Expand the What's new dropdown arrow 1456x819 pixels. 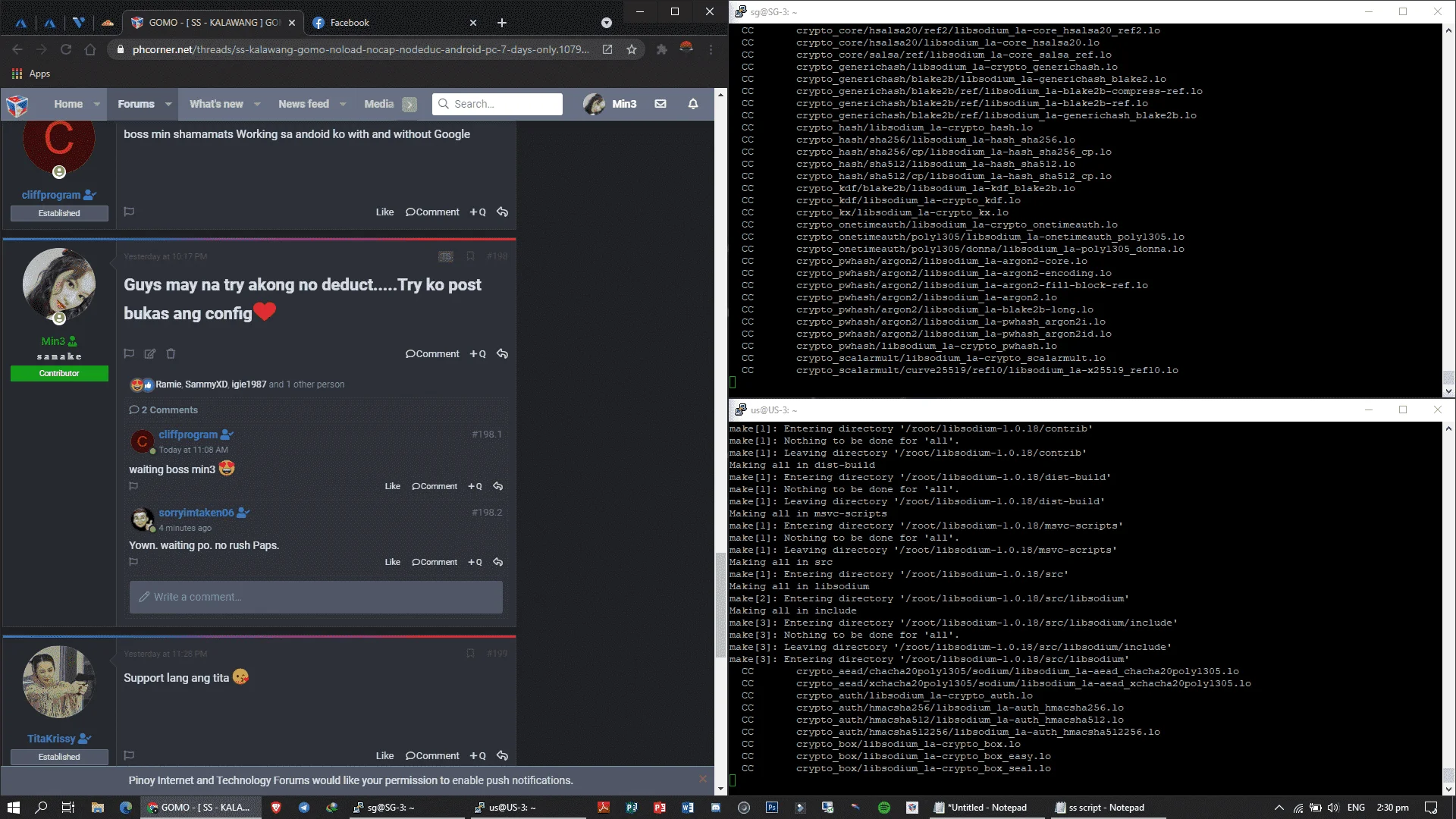point(257,104)
